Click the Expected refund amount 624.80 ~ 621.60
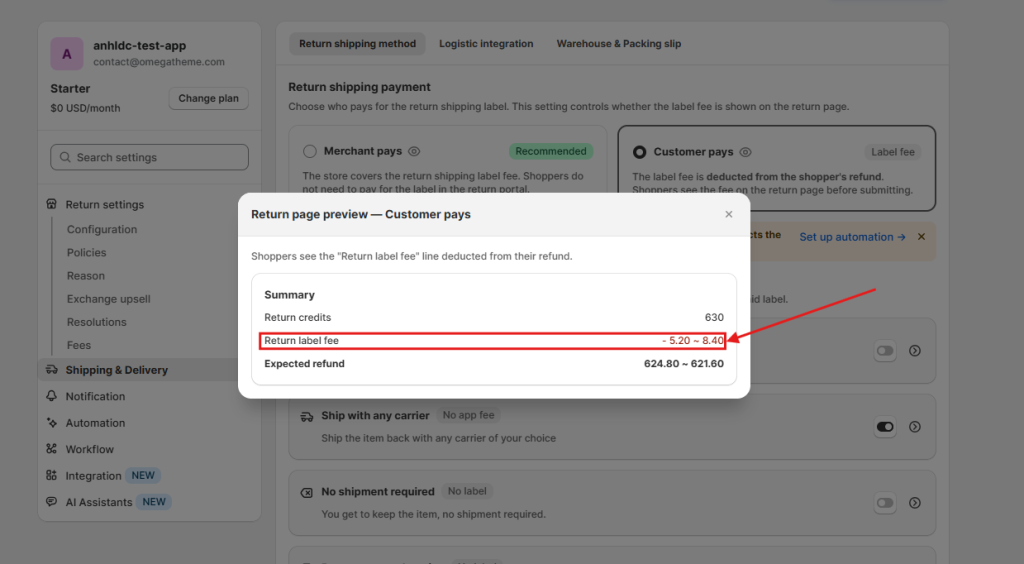The width and height of the screenshot is (1024, 564). pyautogui.click(x=684, y=364)
